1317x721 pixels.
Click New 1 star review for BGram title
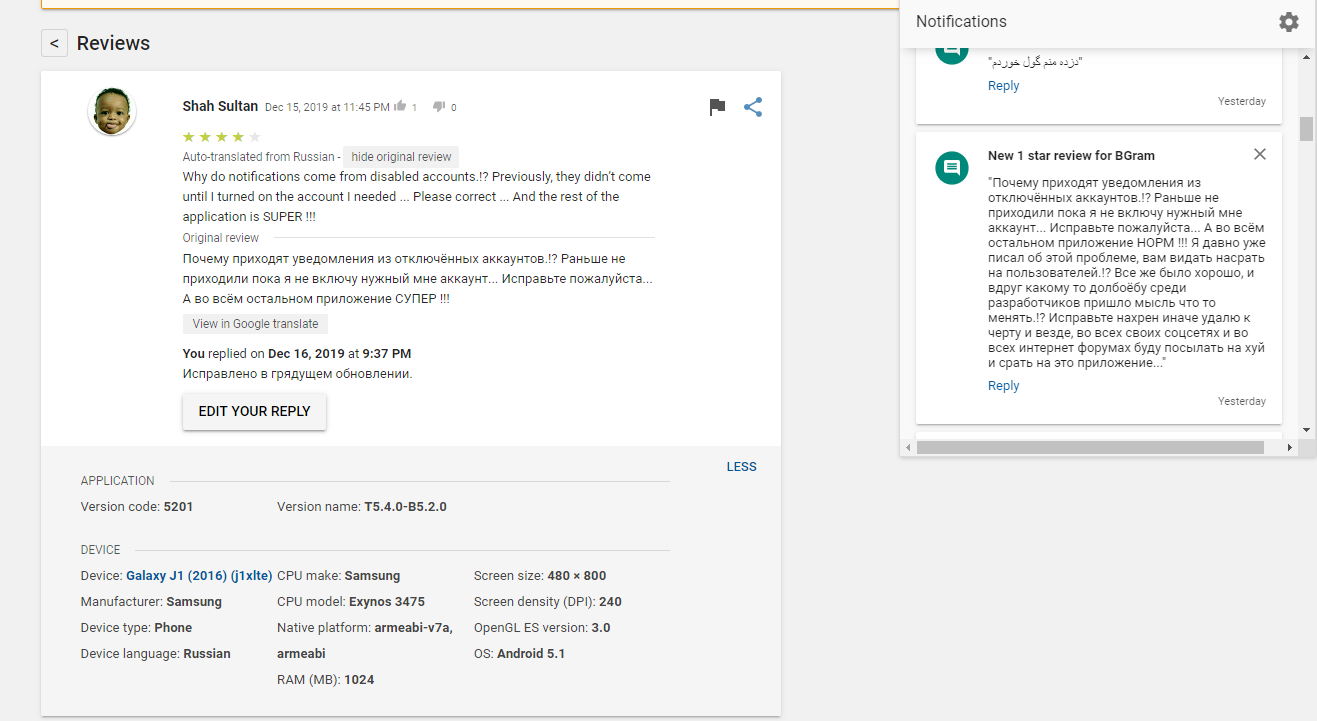(x=1071, y=156)
